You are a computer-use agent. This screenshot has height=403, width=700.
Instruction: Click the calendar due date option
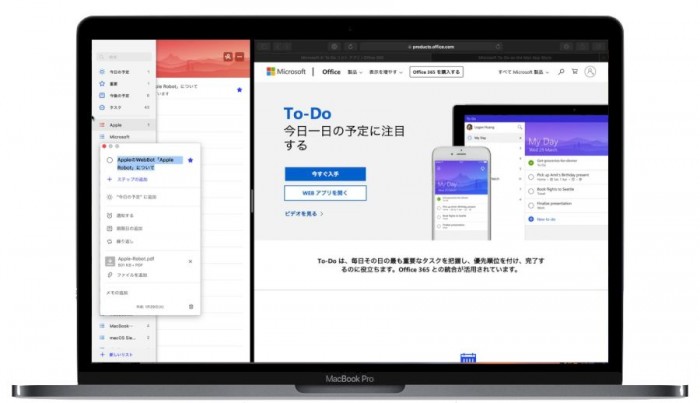124,229
